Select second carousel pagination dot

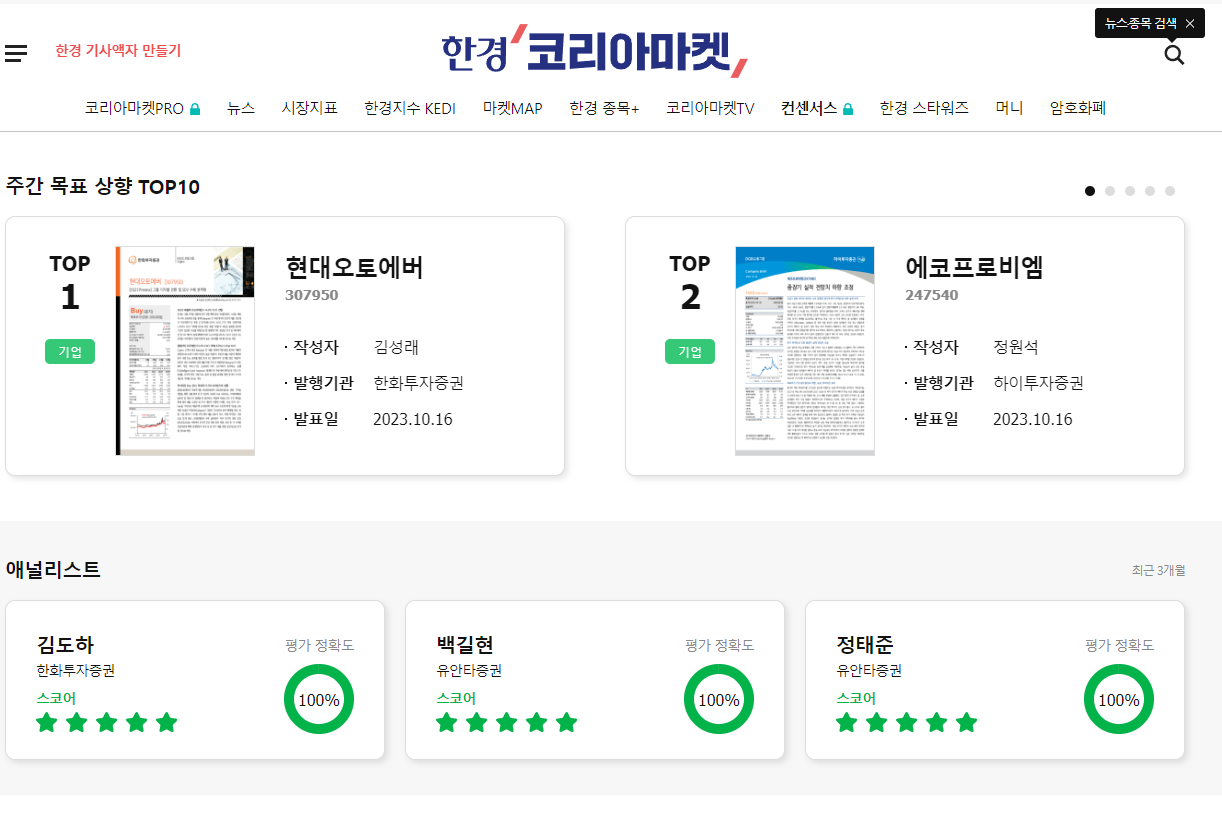point(1110,191)
